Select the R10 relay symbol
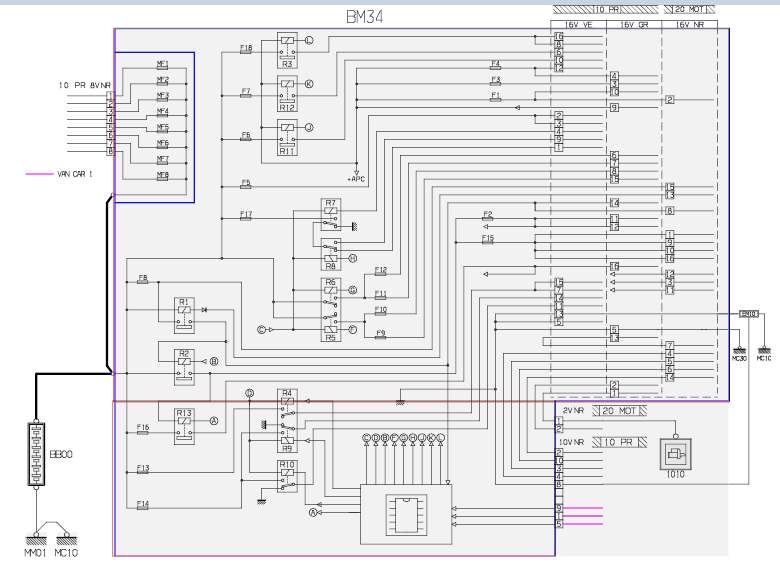The image size is (780, 576). point(287,475)
